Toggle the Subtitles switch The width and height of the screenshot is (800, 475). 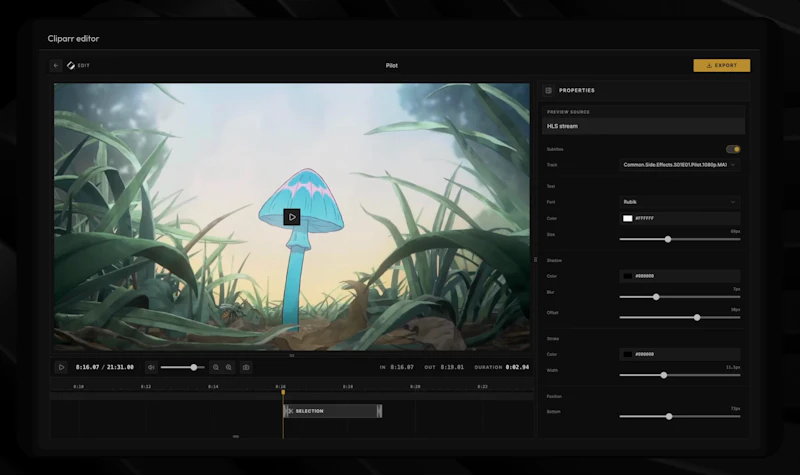coord(733,149)
